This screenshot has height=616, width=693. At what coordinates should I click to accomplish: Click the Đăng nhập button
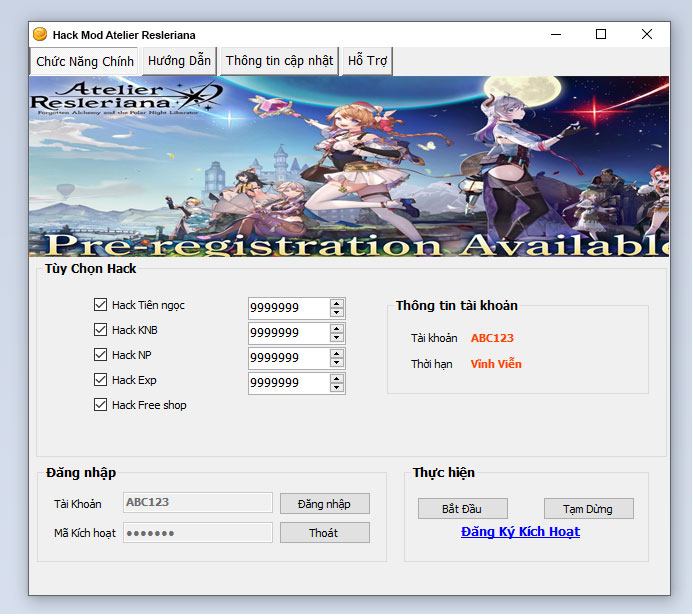pyautogui.click(x=325, y=504)
